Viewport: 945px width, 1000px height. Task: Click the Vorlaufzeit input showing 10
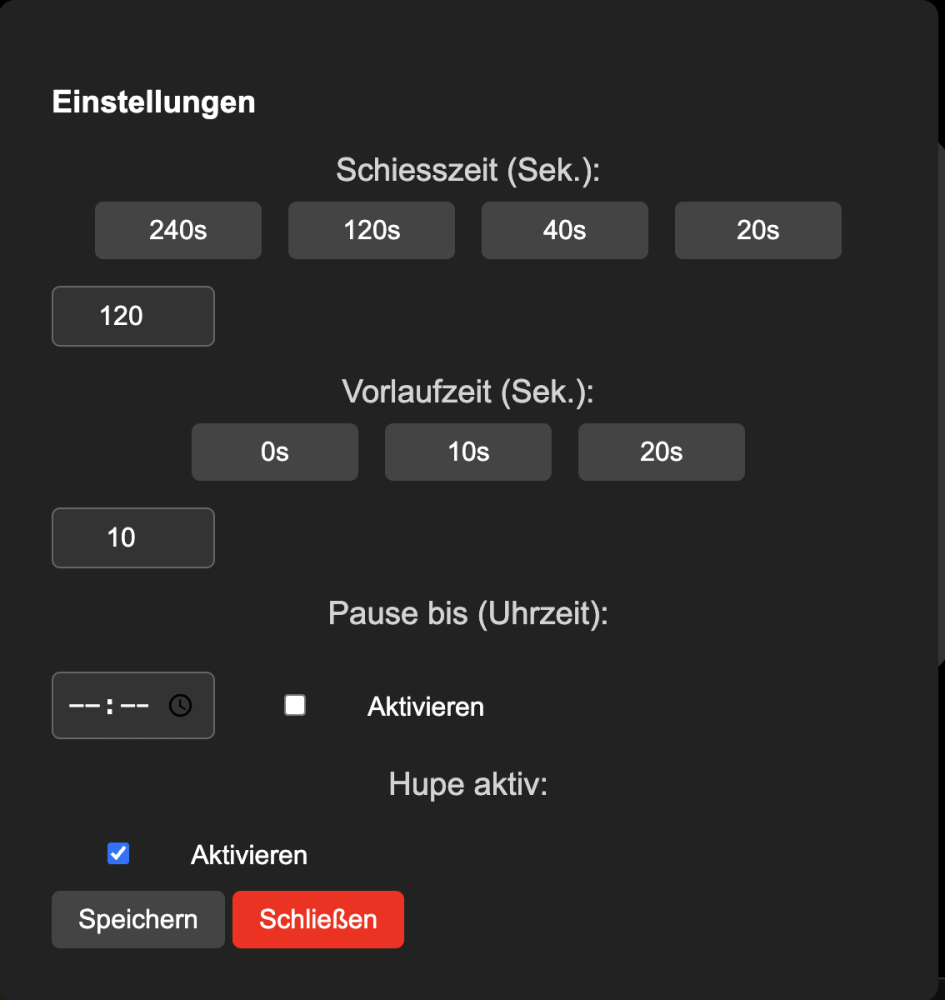pos(133,538)
